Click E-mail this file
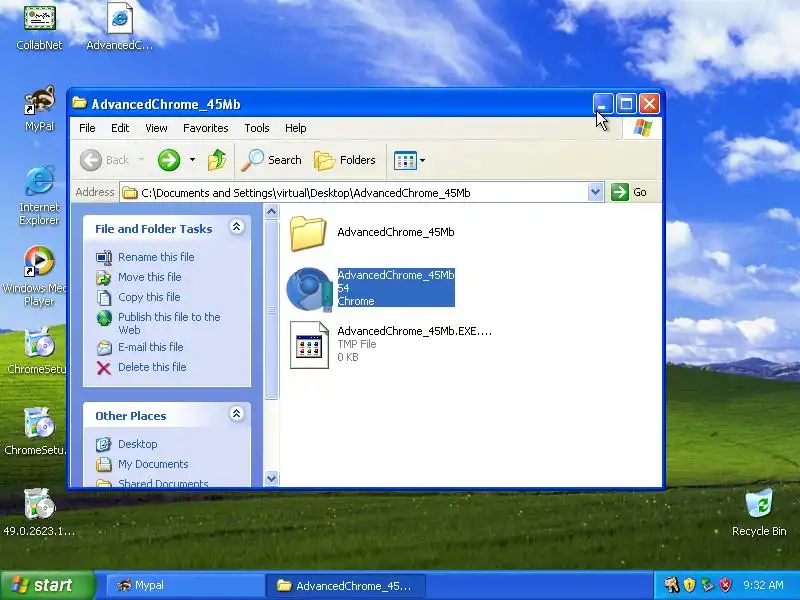The image size is (800, 600). (x=151, y=347)
